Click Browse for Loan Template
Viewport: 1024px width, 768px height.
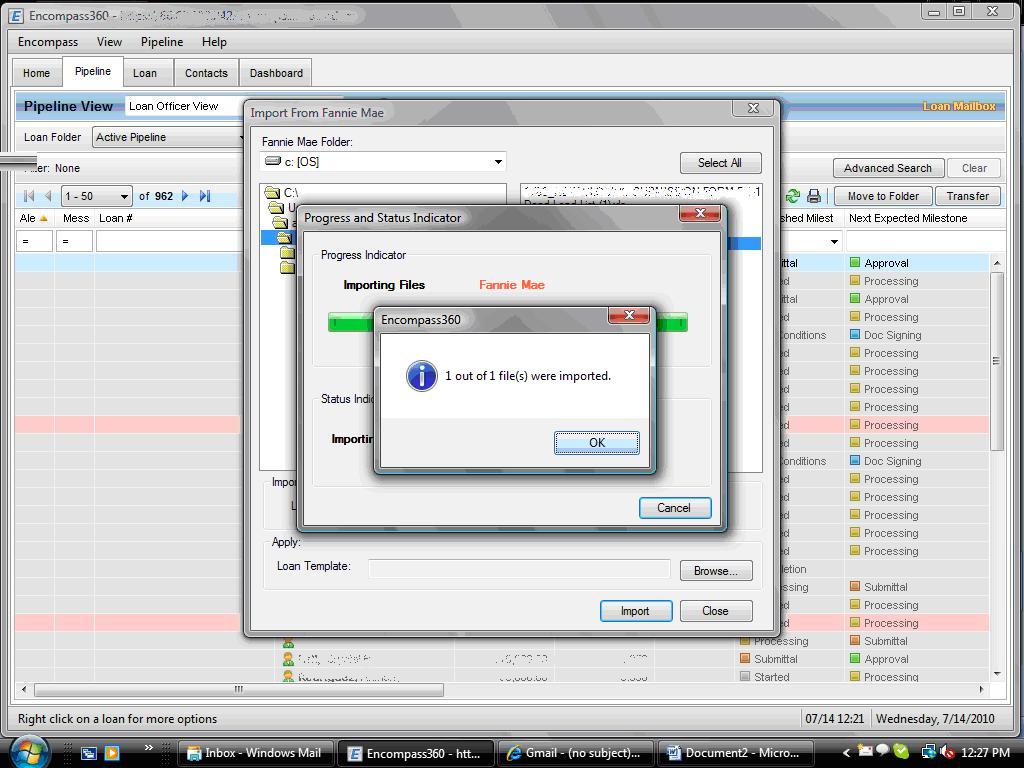(x=716, y=570)
